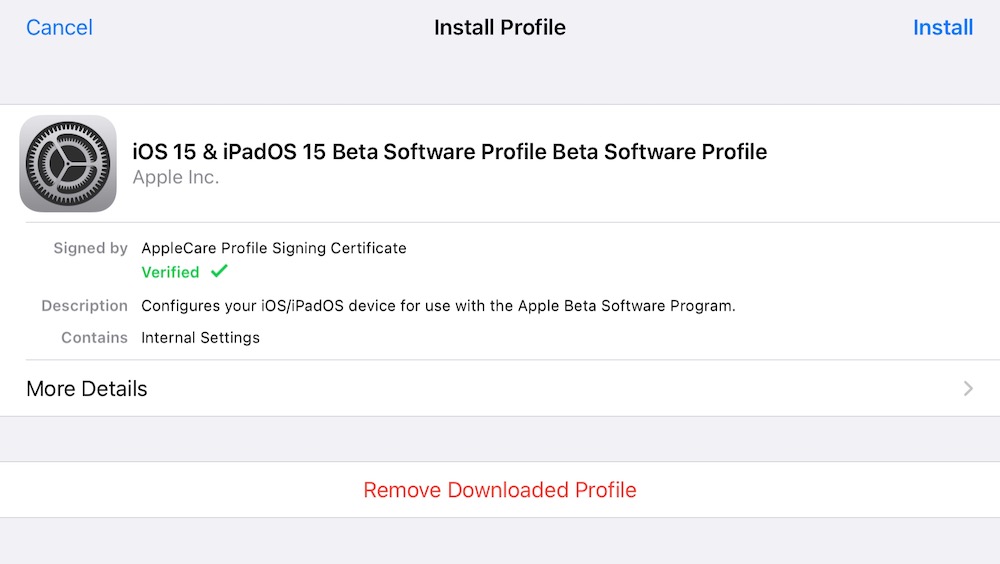
Task: Click the green Verified checkmark icon
Action: [x=219, y=272]
